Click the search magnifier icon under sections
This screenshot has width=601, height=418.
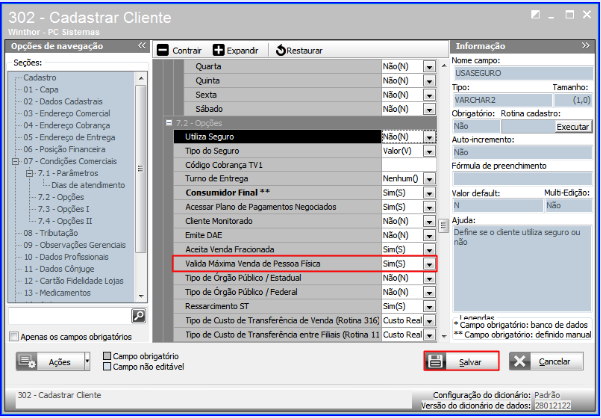tap(138, 315)
